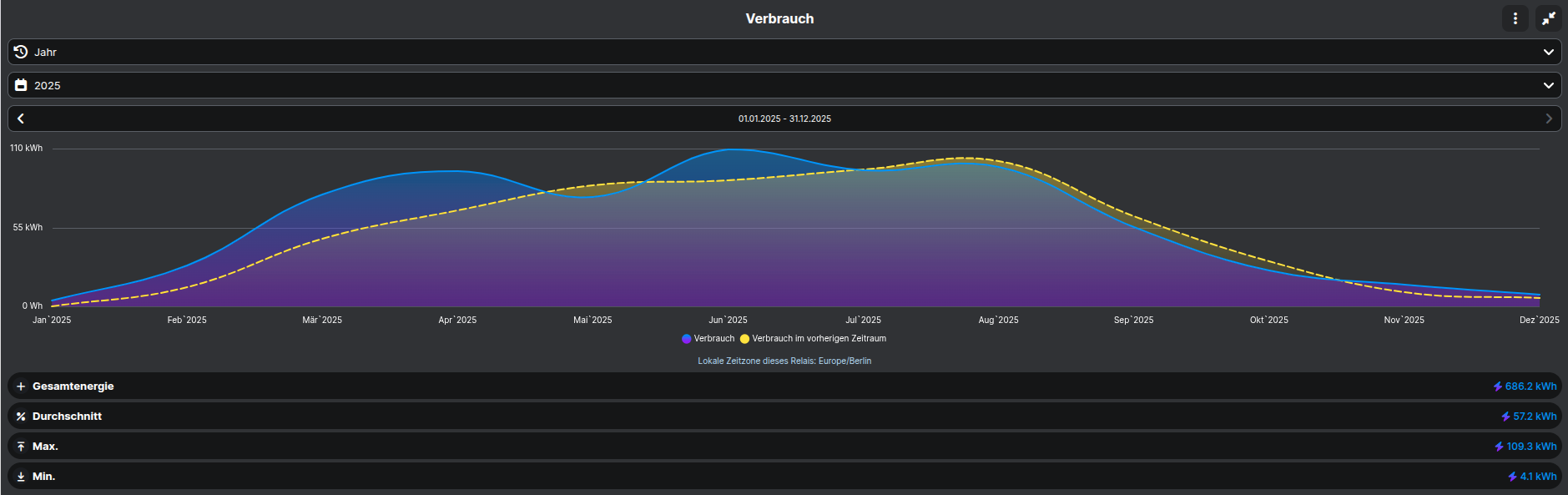Screen dimensions: 1568x495
Task: Click the blue Verbrauch legend color dot
Action: click(686, 339)
